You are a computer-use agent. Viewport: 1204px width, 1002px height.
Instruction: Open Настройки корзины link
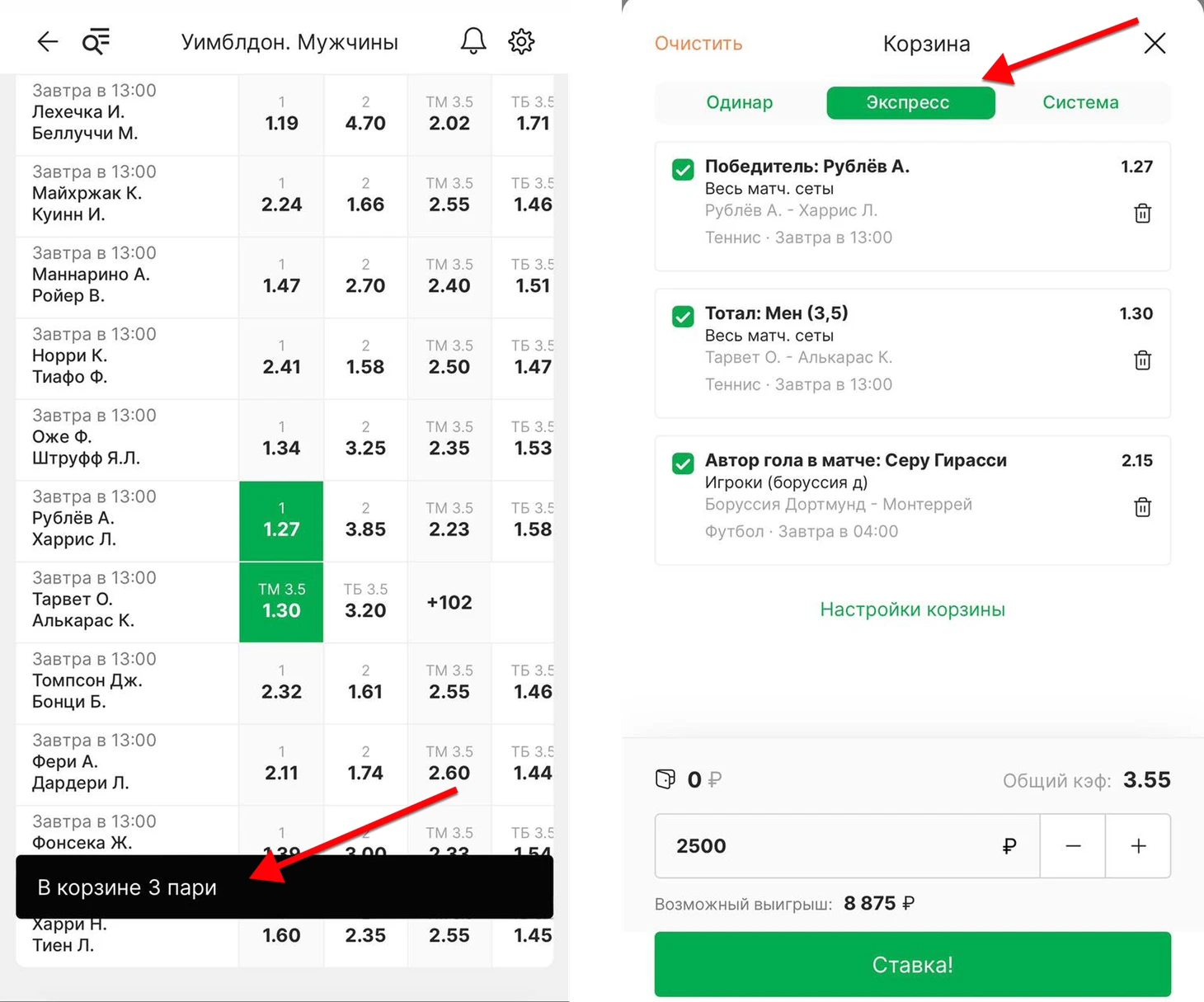(913, 609)
